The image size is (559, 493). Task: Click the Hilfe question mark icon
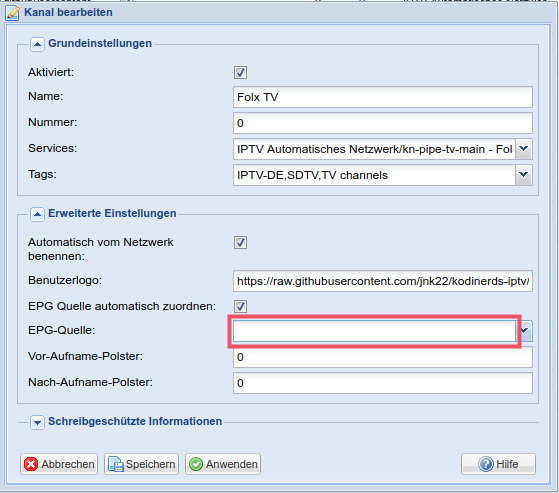point(486,464)
